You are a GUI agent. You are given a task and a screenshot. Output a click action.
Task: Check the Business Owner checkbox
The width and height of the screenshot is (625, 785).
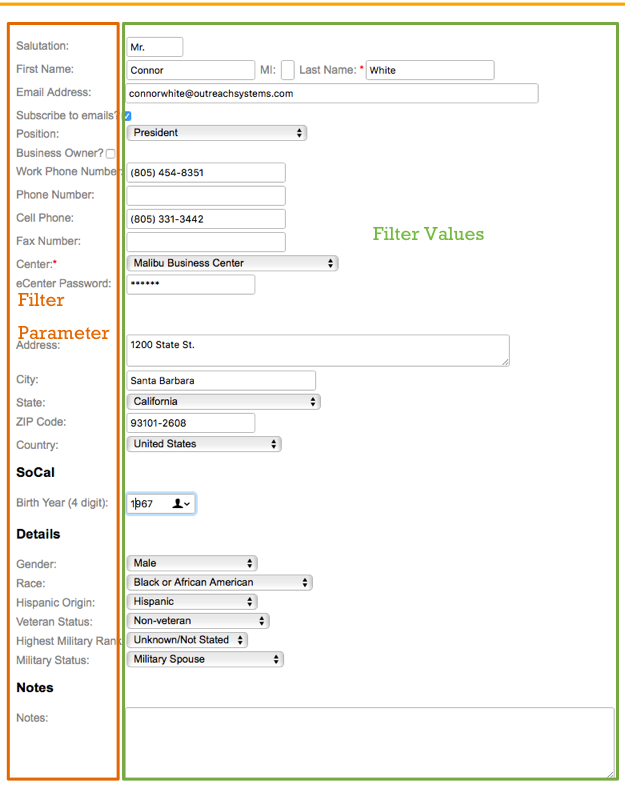[x=111, y=154]
